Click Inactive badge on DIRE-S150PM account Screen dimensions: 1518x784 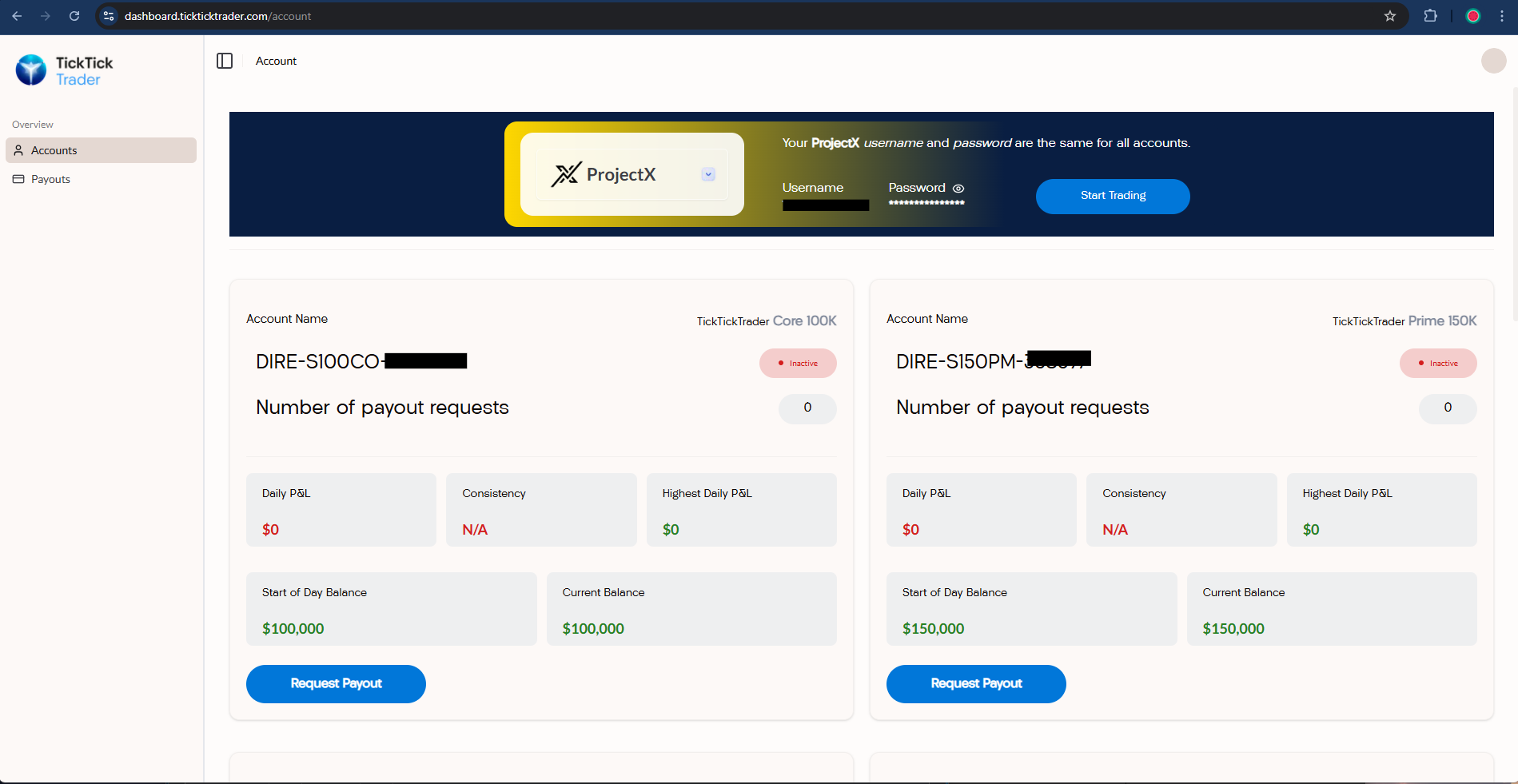pyautogui.click(x=1438, y=363)
